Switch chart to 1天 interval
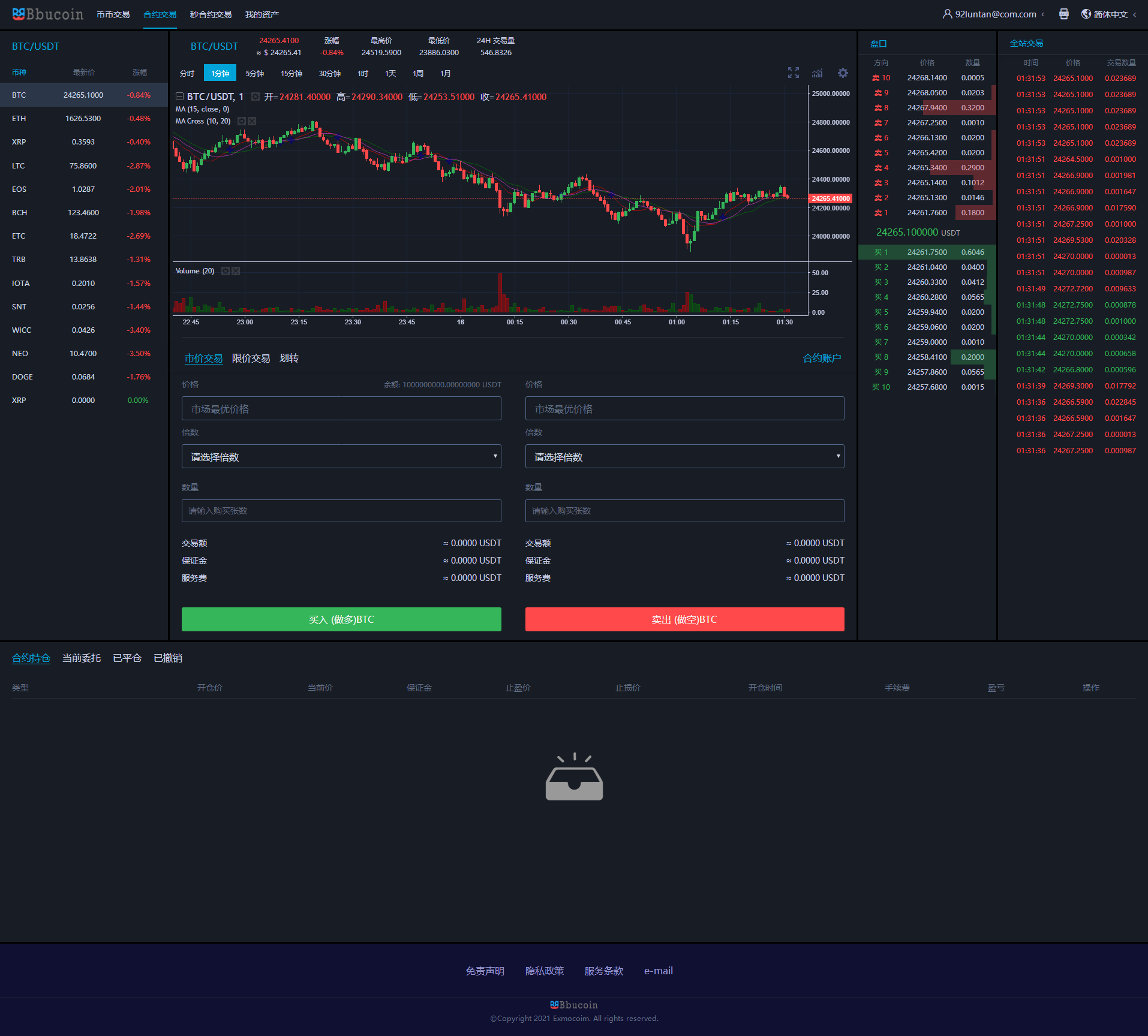The width and height of the screenshot is (1148, 1036). point(390,73)
